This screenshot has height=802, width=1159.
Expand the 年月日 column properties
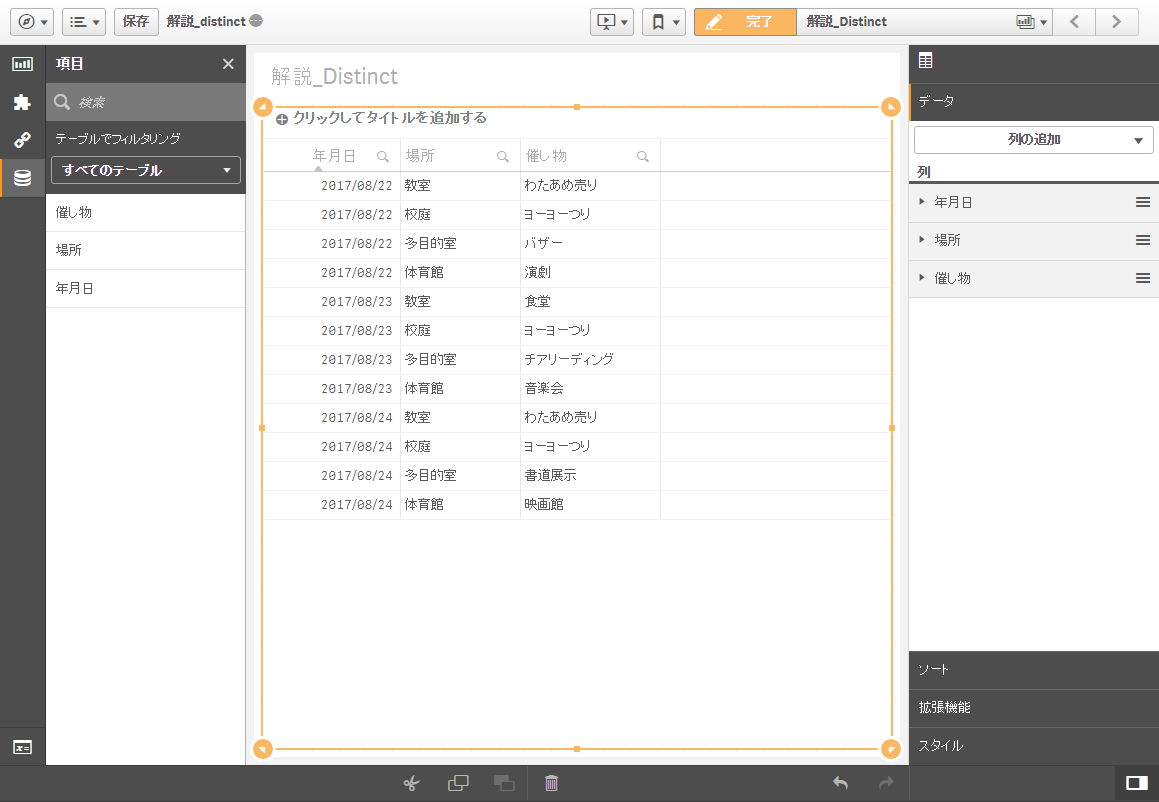(922, 202)
